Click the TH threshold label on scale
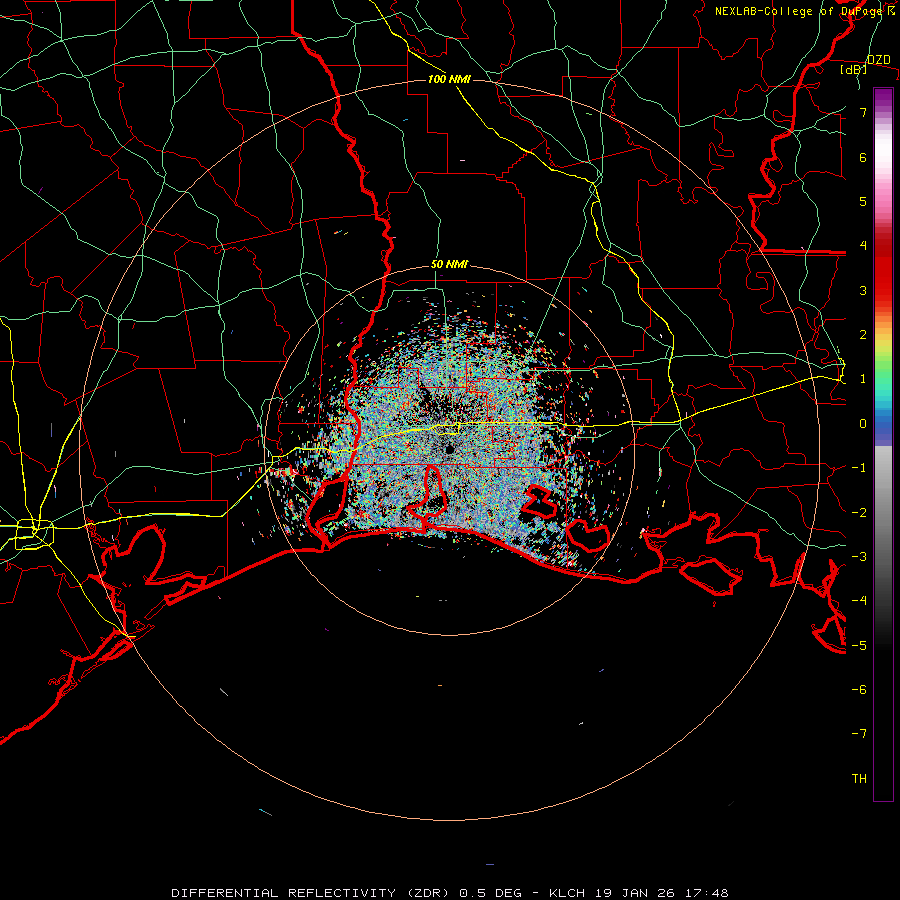 859,779
